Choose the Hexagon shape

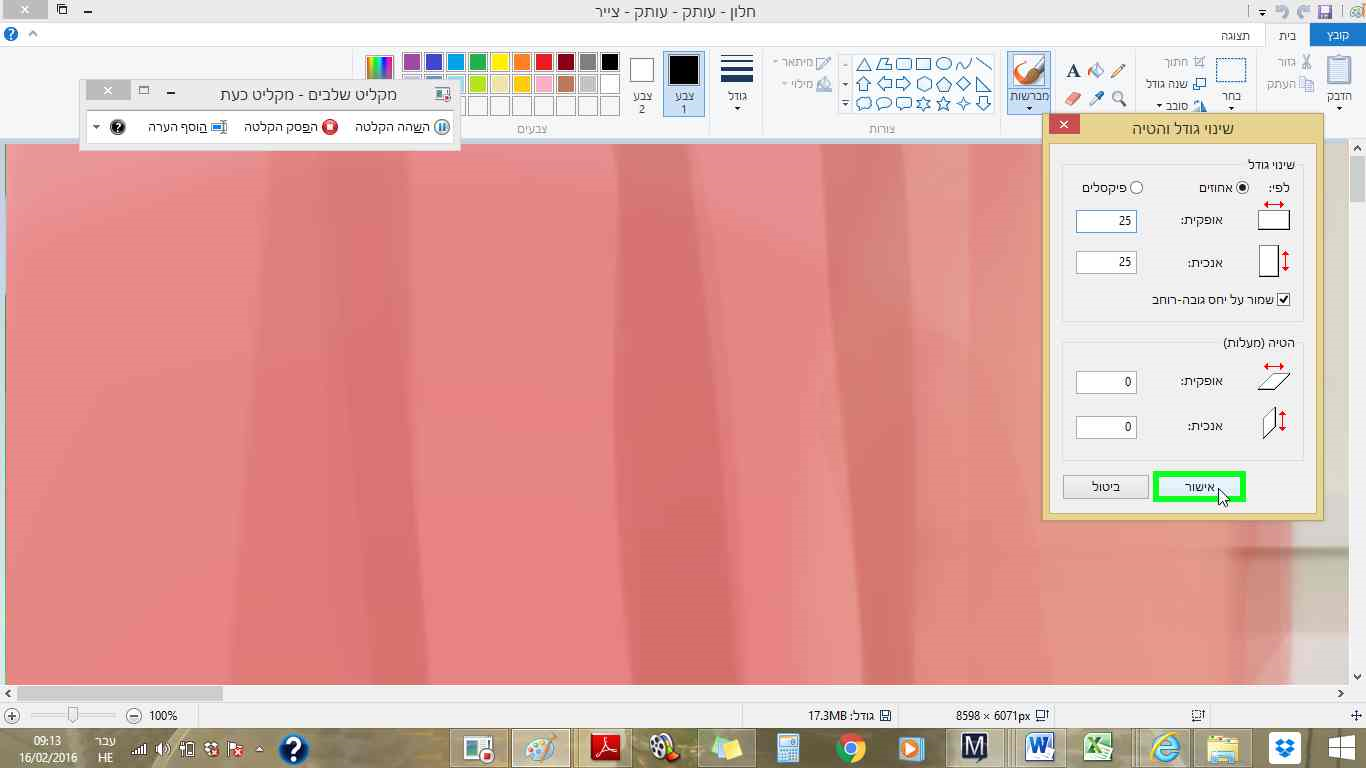click(923, 83)
